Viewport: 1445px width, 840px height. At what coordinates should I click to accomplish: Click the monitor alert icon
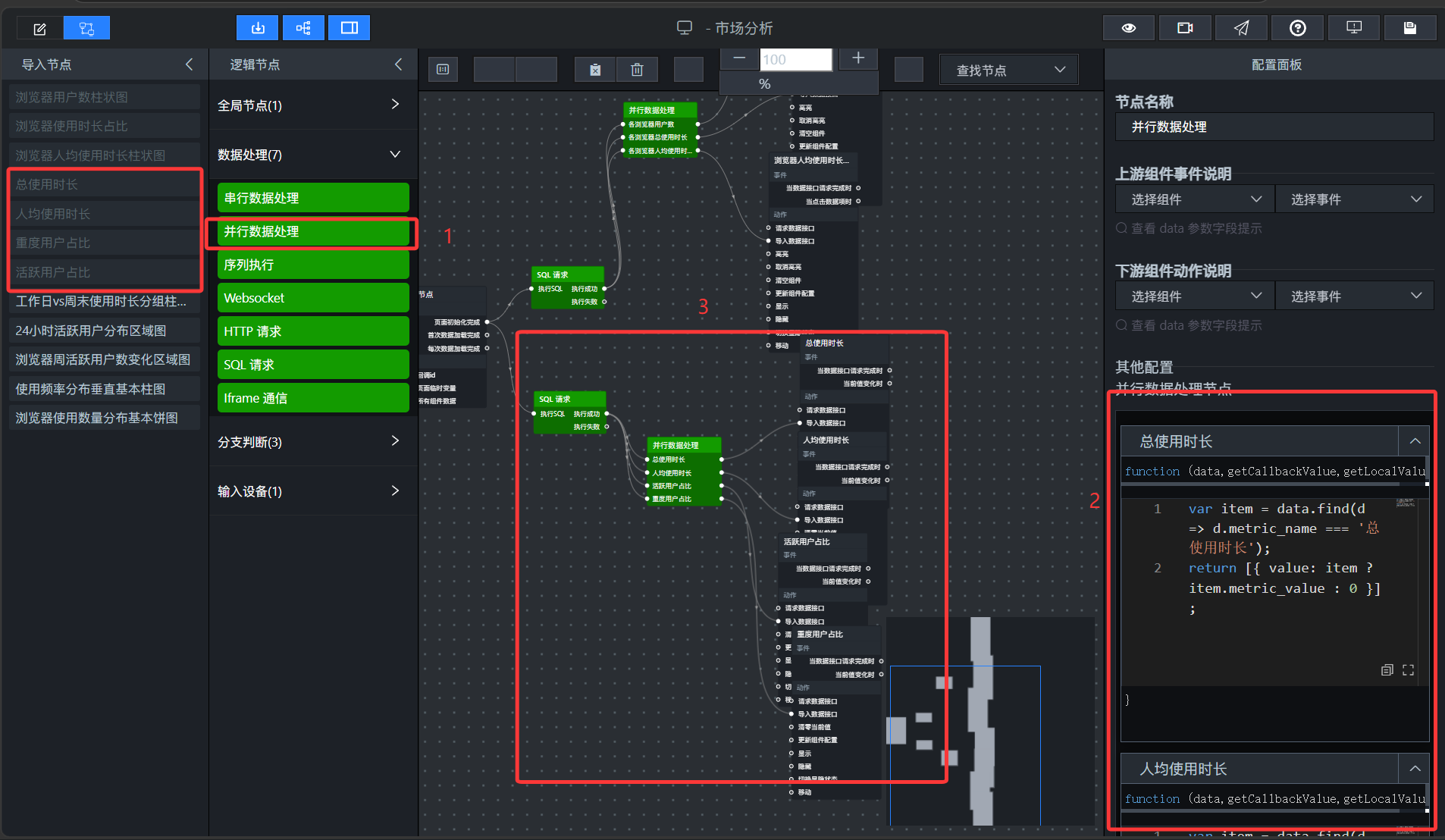[x=1354, y=28]
